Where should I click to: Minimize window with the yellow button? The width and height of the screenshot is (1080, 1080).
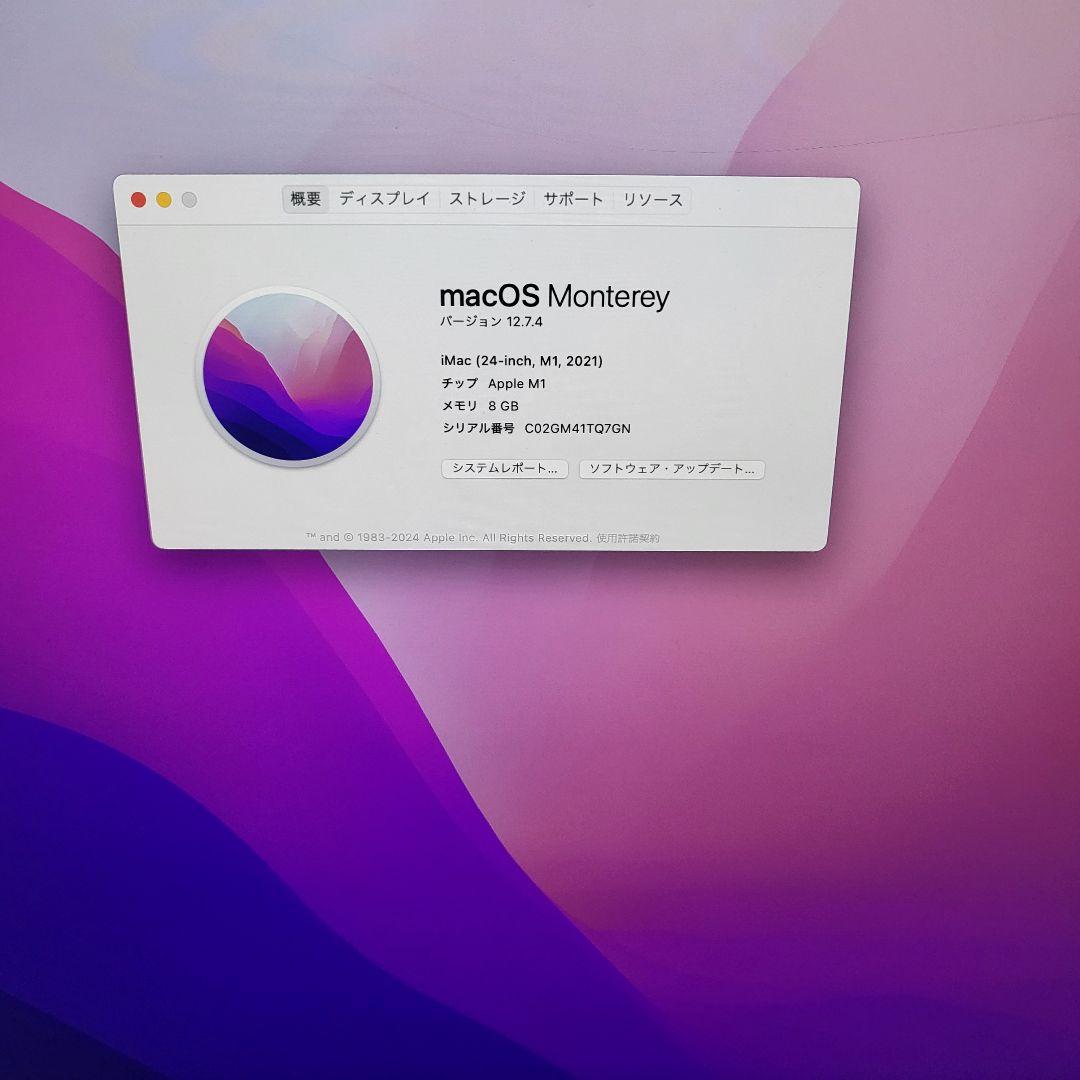164,200
